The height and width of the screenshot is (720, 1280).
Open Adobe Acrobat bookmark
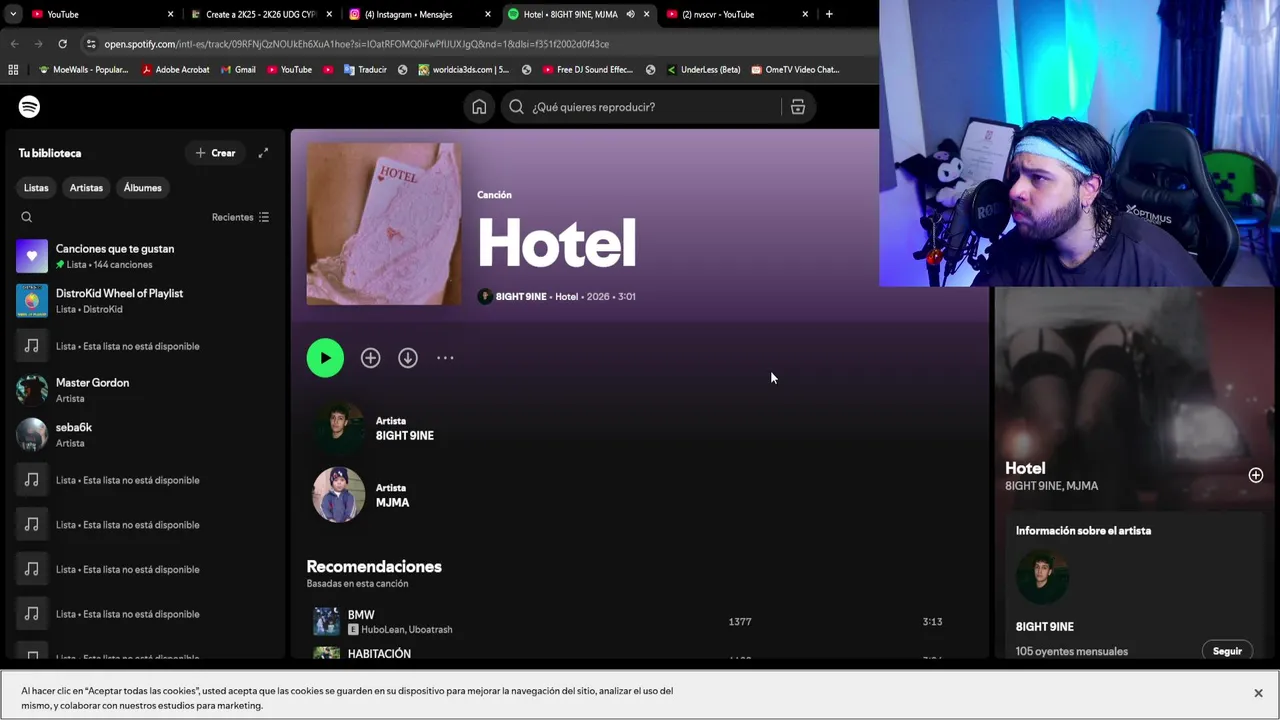[x=175, y=70]
